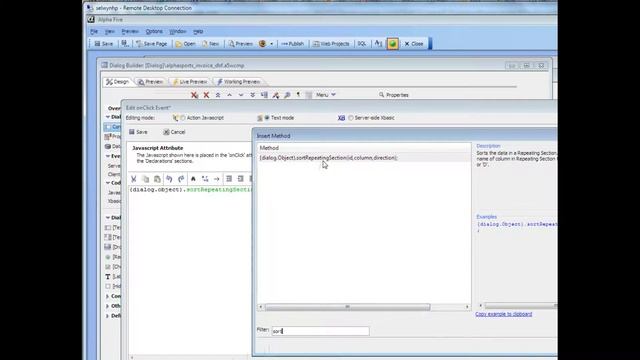Collapse the Cod... section in left pane
The width and height of the screenshot is (640, 360).
[x=108, y=183]
